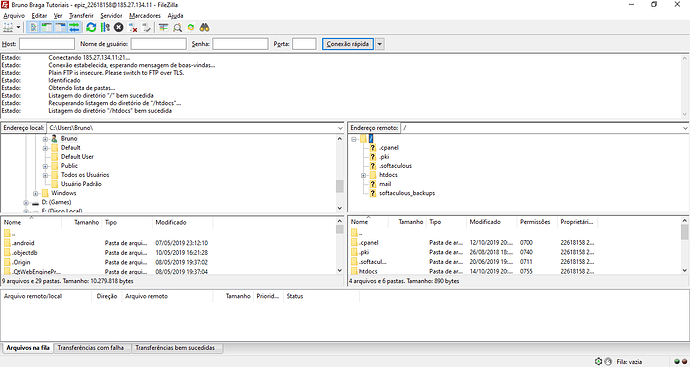Click the speed limits gear icon in status bar
Image resolution: width=690 pixels, height=367 pixels.
(x=598, y=361)
